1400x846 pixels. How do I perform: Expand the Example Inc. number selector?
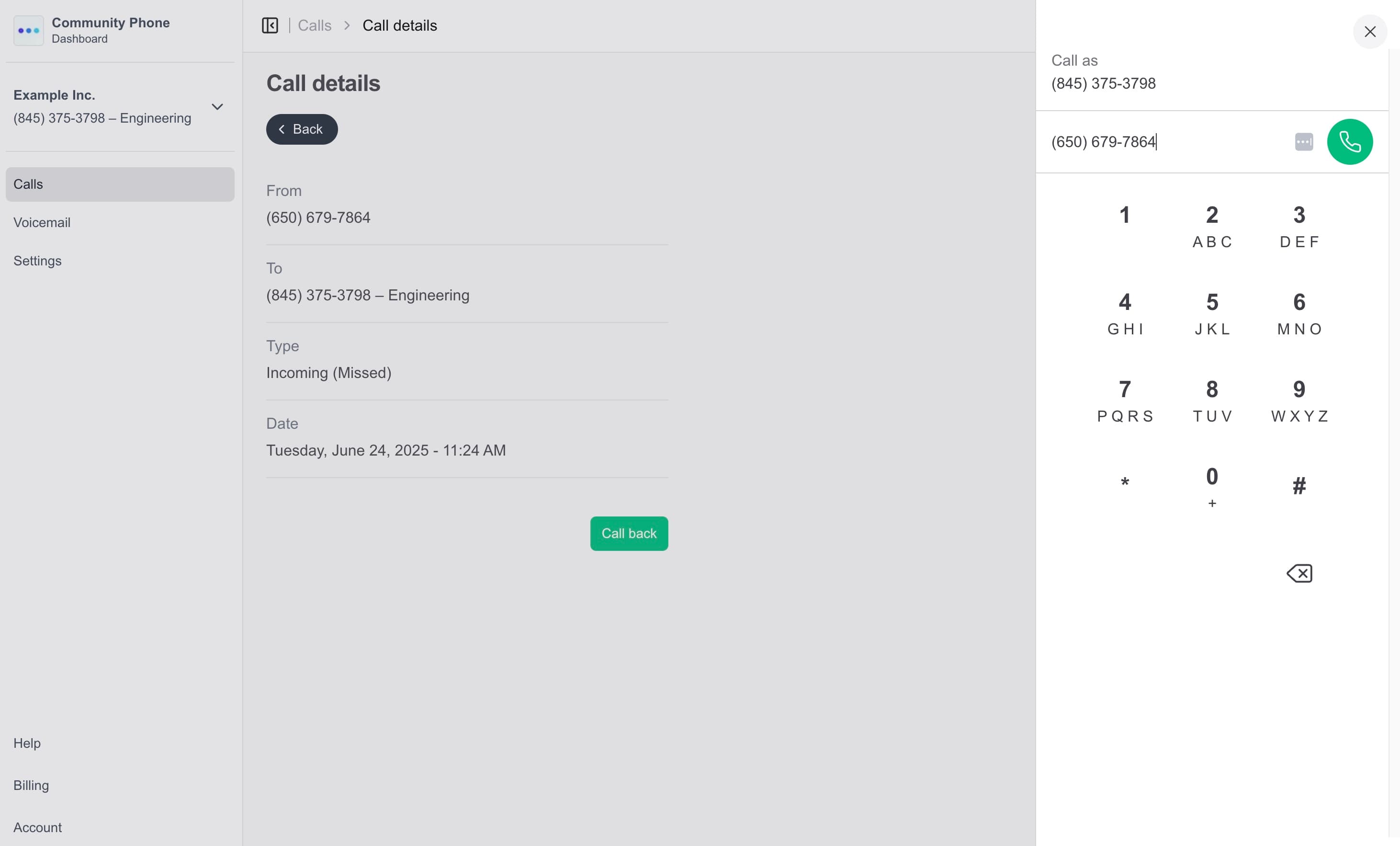(x=217, y=107)
